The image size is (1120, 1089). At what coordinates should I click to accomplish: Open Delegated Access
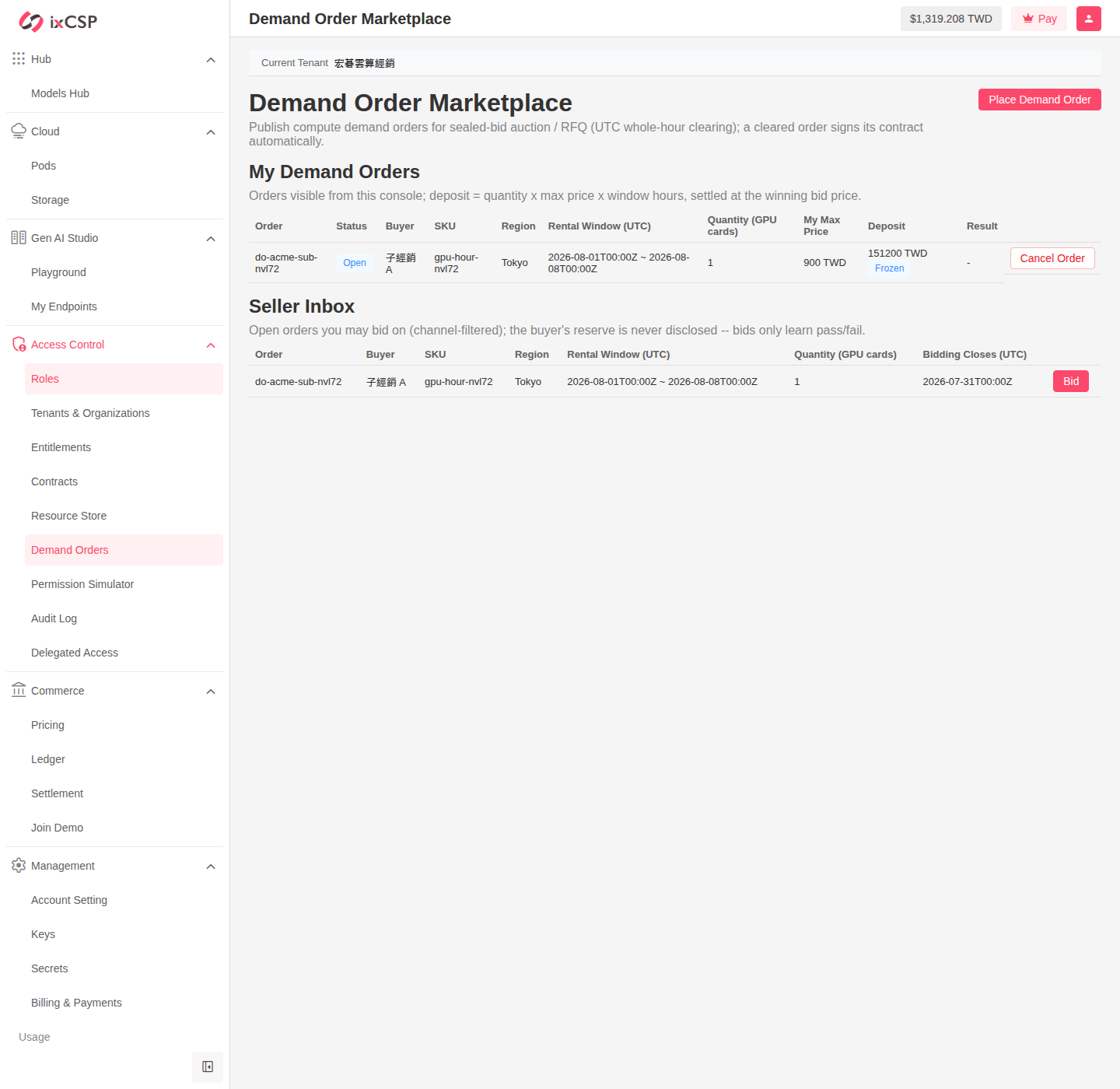pos(124,653)
